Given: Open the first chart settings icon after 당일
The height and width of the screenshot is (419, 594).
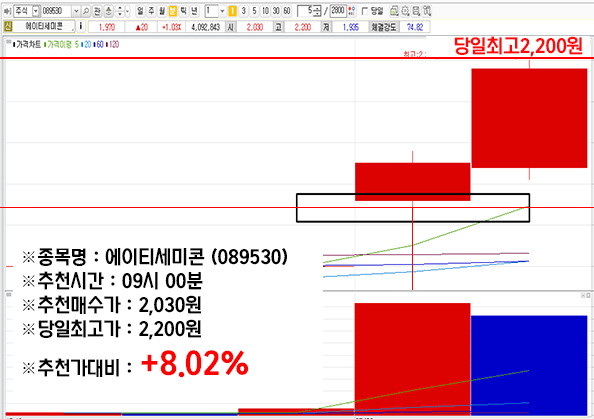Looking at the screenshot, I should click(x=394, y=11).
